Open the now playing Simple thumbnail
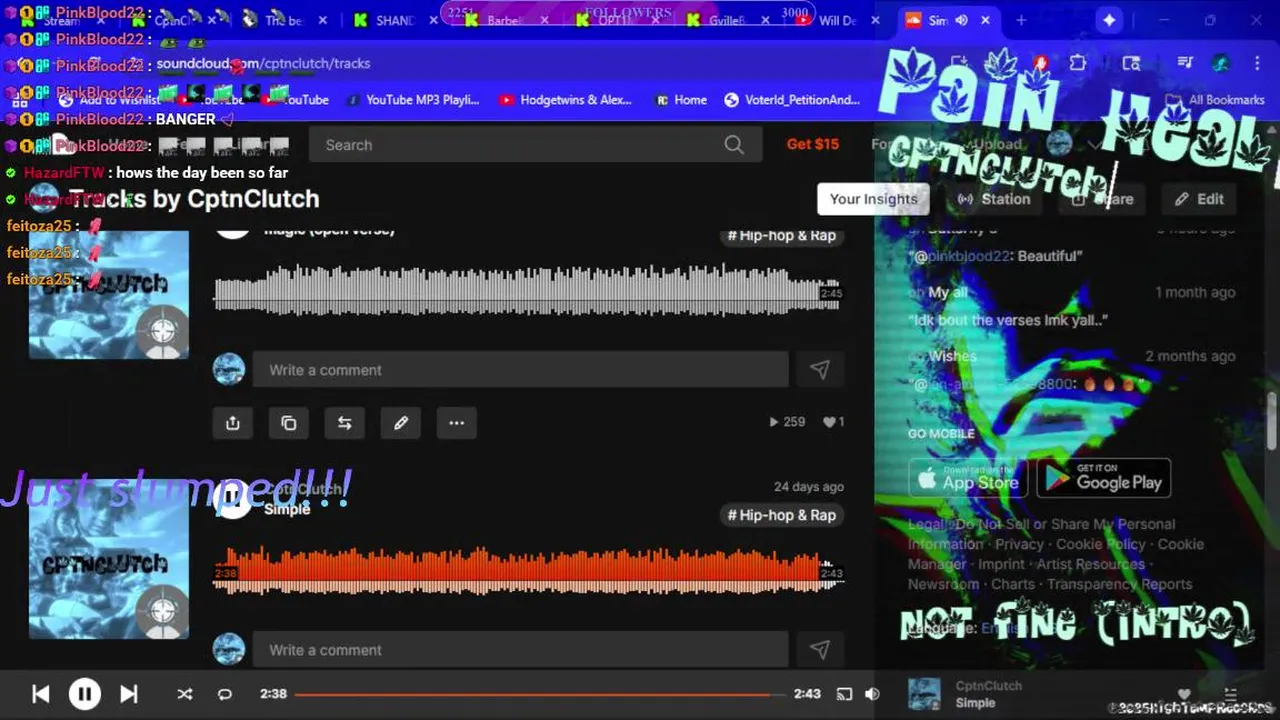 [x=924, y=694]
